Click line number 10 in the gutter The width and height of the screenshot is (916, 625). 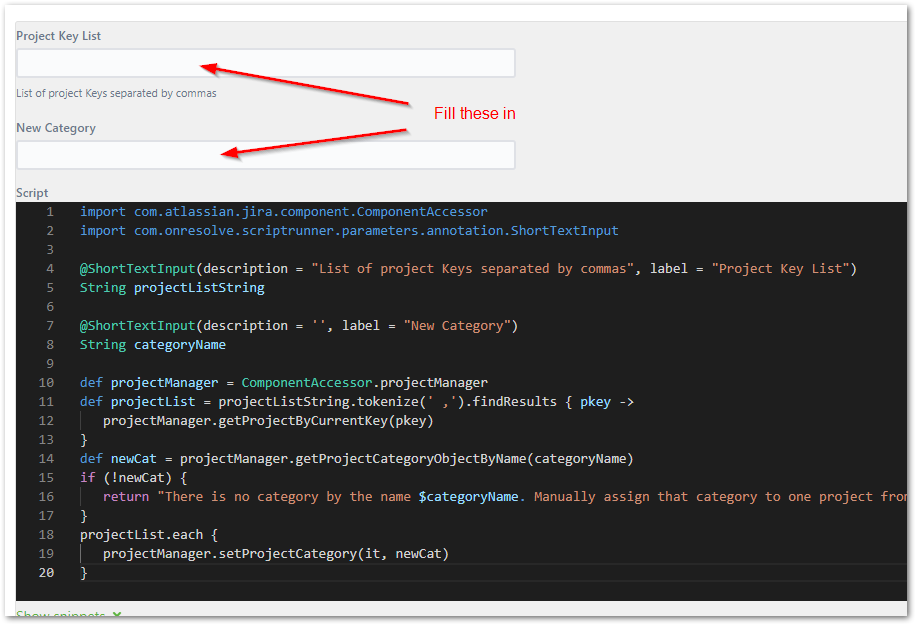point(46,383)
